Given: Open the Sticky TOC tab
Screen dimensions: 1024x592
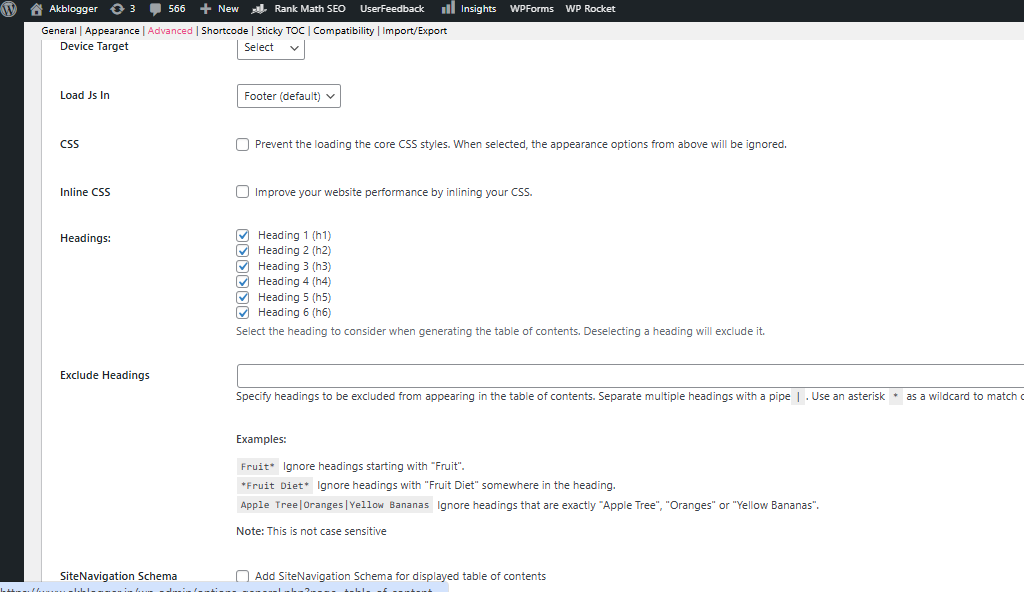Looking at the screenshot, I should click(x=281, y=31).
